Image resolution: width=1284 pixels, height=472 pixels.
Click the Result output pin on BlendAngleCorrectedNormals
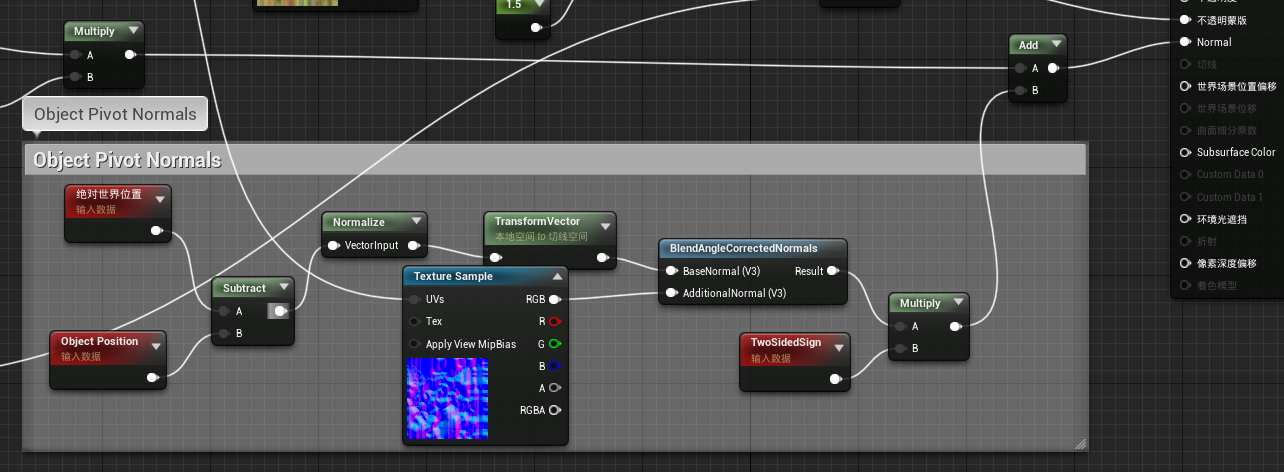point(834,271)
